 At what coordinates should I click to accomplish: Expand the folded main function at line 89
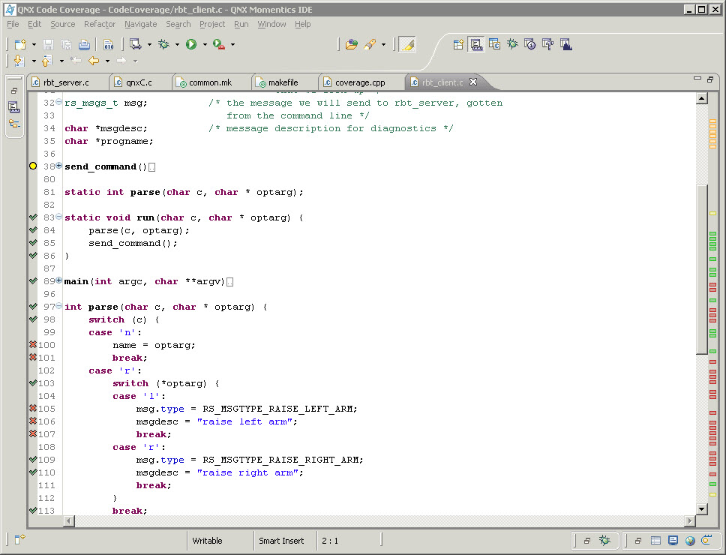click(x=59, y=281)
